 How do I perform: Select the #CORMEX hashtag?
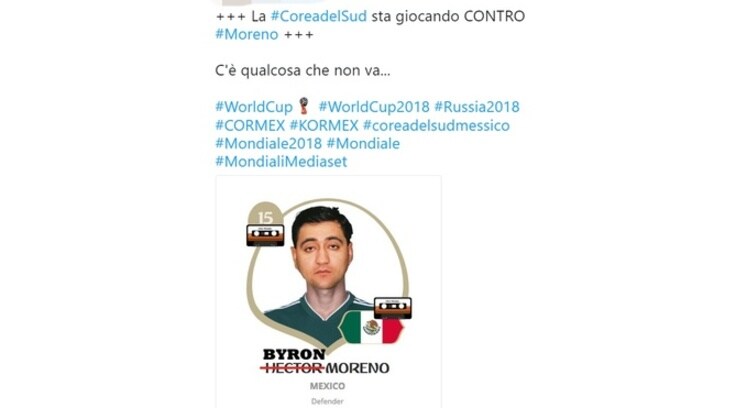(x=250, y=125)
